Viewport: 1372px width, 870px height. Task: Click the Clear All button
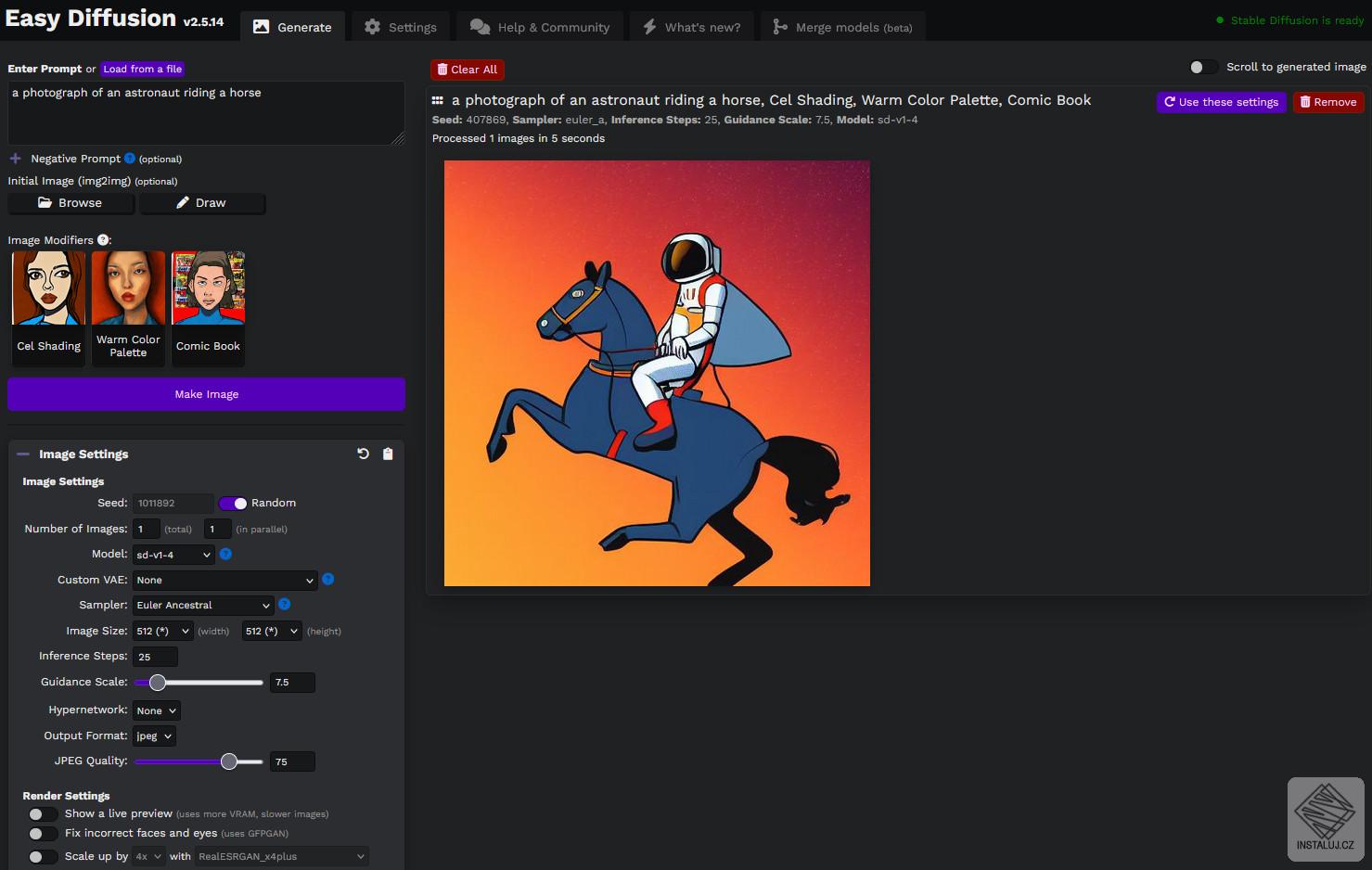click(x=468, y=70)
